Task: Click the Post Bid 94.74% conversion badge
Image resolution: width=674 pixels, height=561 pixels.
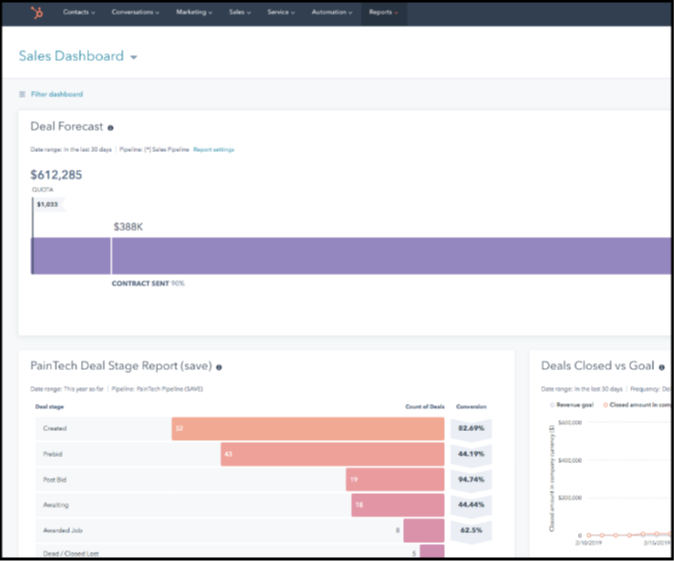Action: (470, 480)
